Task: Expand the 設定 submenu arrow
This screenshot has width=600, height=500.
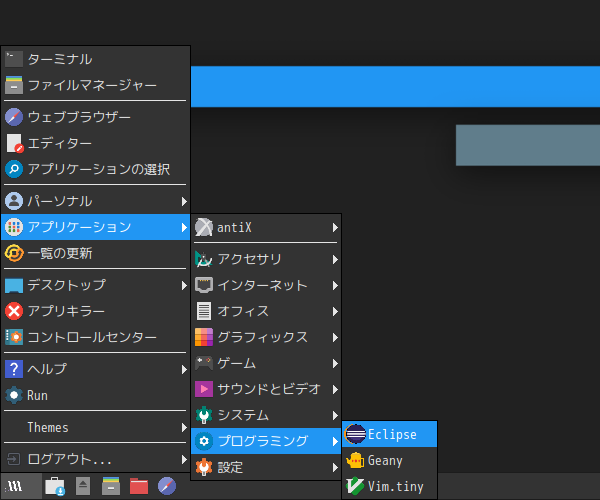Action: coord(335,467)
